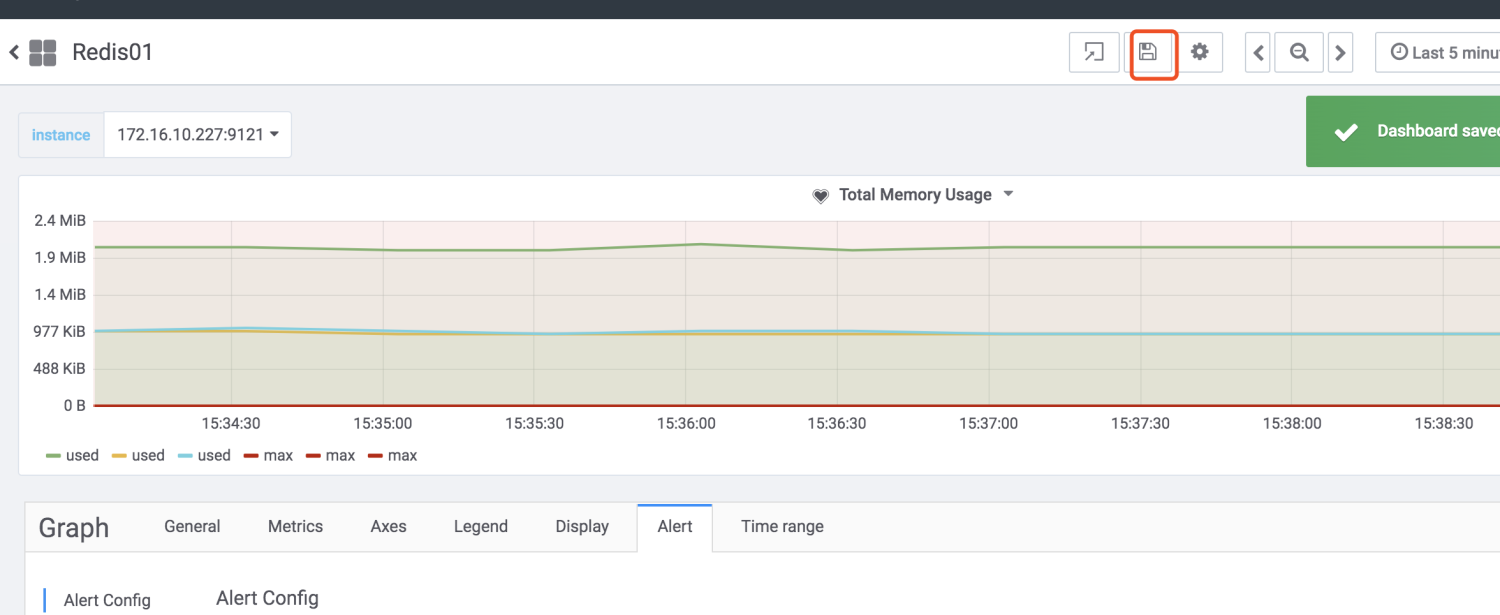Select the Time range tab
Image resolution: width=1500 pixels, height=615 pixels.
[x=782, y=526]
